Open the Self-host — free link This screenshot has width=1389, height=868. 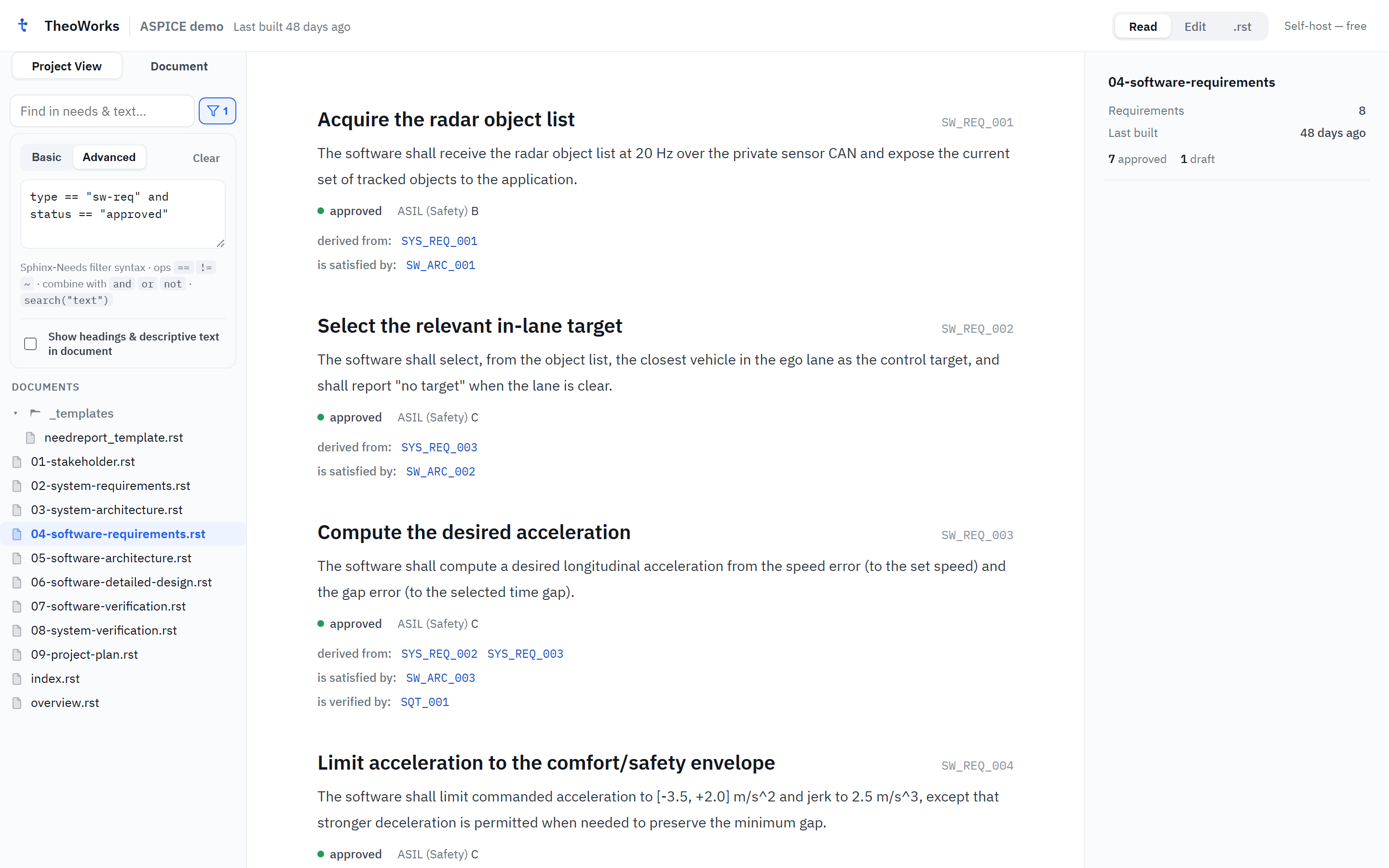point(1325,26)
